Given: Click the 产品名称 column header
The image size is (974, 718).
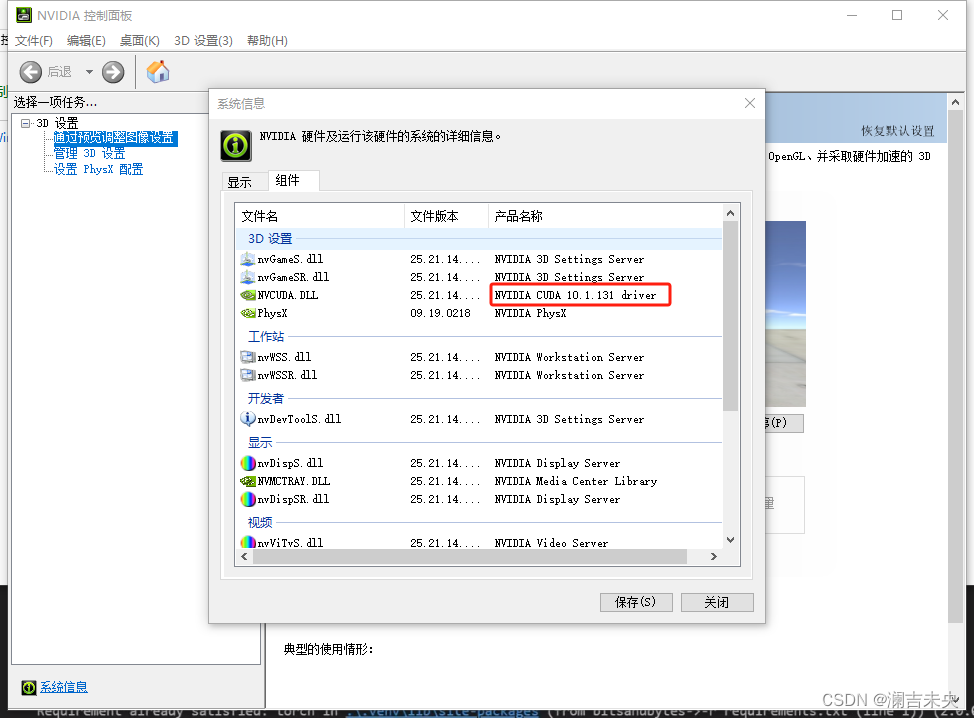Looking at the screenshot, I should point(606,216).
